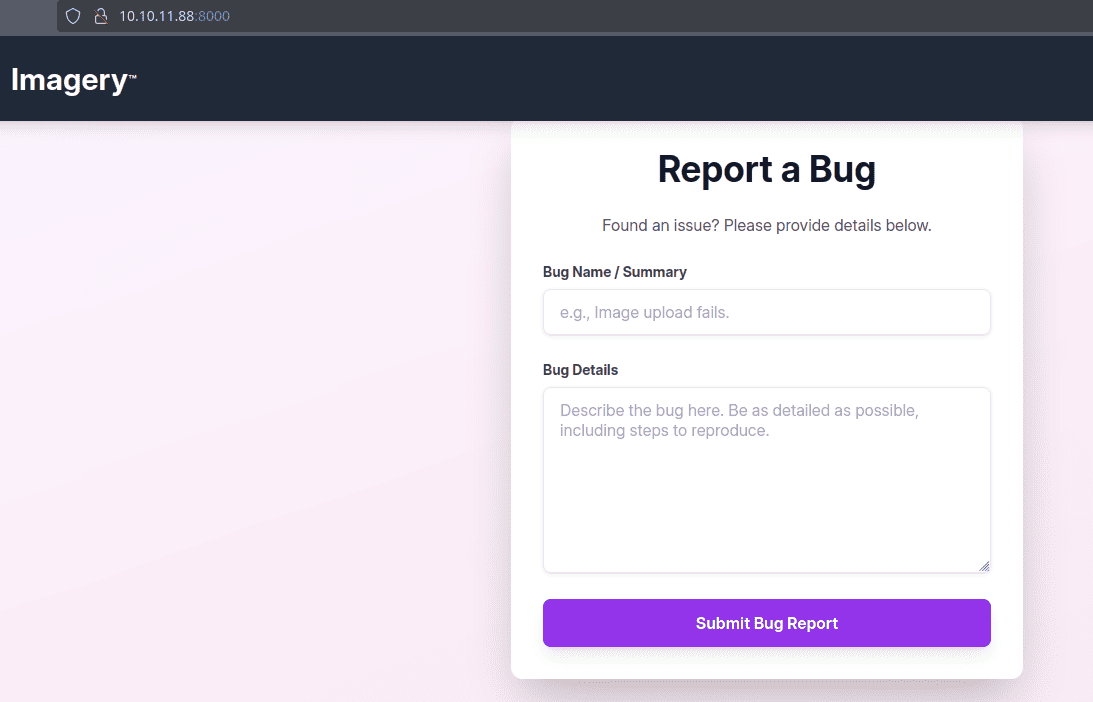Click the Imagery logo in the header
The height and width of the screenshot is (702, 1093).
(x=68, y=80)
